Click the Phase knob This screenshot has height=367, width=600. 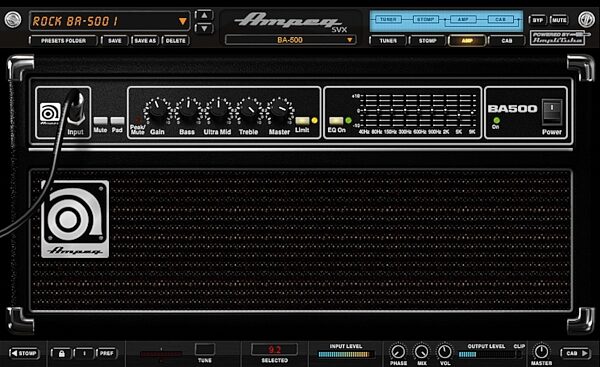click(x=398, y=352)
